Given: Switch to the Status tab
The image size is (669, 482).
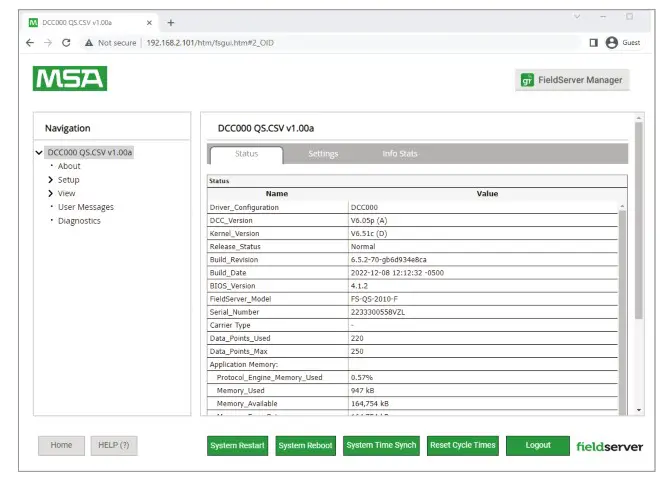Looking at the screenshot, I should coord(246,154).
